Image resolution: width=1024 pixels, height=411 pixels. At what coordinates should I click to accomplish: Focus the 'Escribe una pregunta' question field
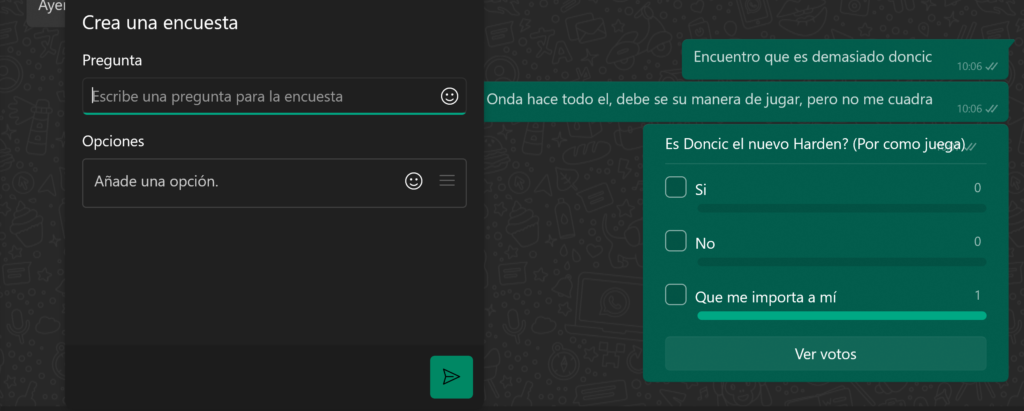[260, 97]
